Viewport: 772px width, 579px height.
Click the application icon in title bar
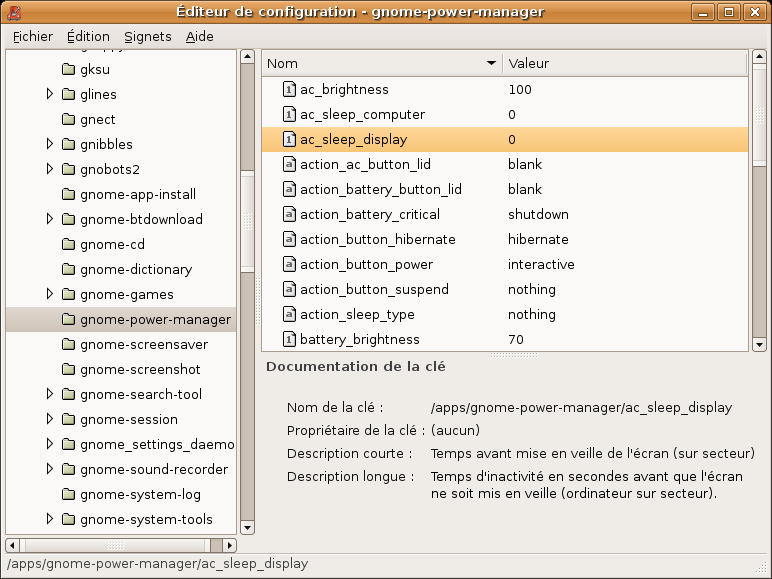pos(14,12)
